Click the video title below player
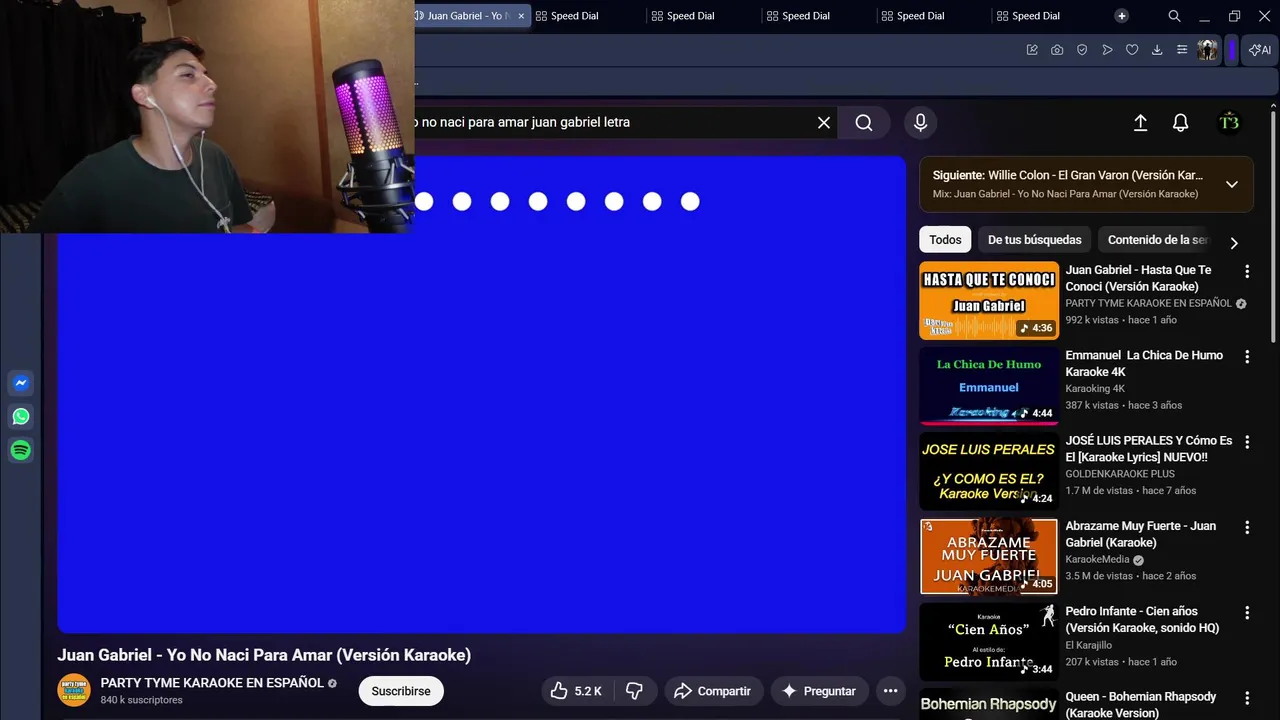The image size is (1280, 720). coord(264,655)
